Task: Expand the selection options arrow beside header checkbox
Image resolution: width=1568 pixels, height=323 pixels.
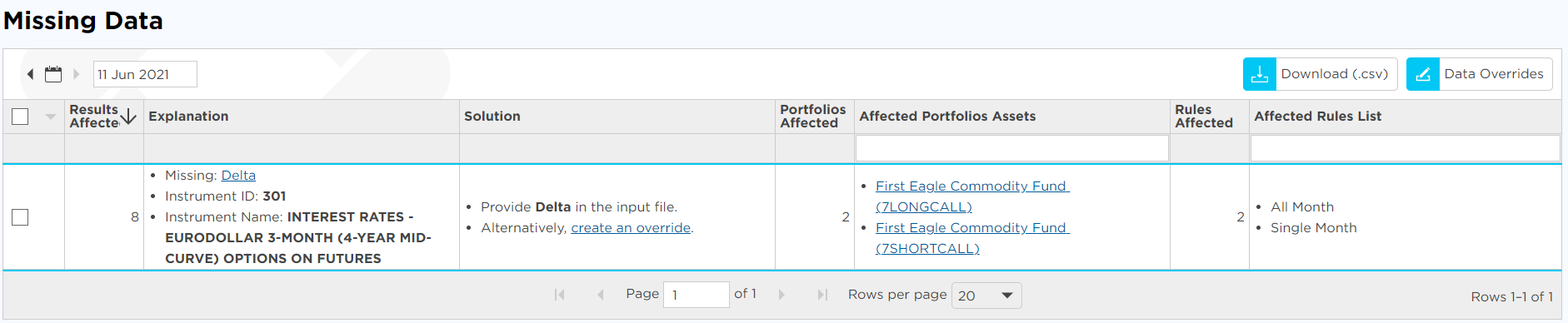Action: point(51,117)
